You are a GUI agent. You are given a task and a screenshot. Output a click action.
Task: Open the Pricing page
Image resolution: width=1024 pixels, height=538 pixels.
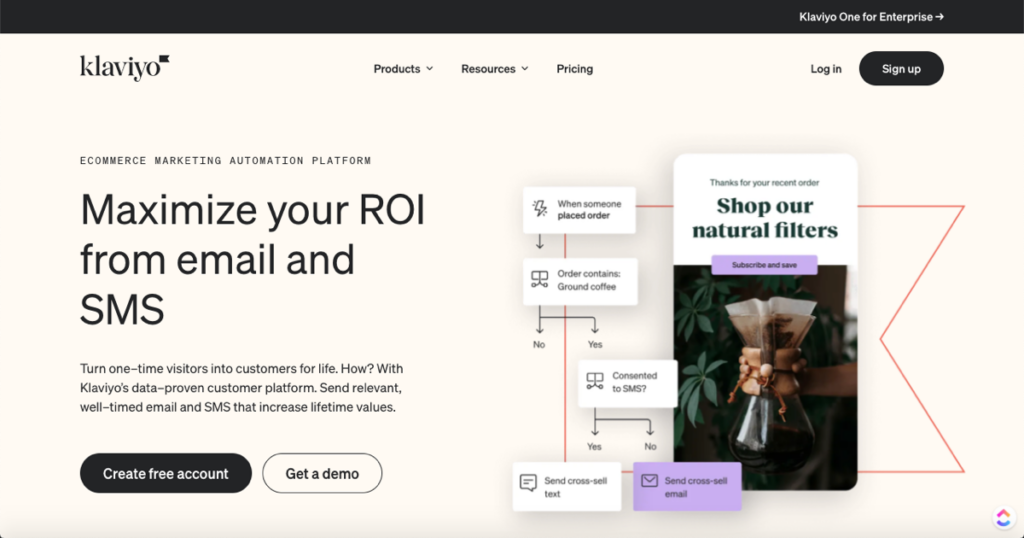(x=575, y=69)
